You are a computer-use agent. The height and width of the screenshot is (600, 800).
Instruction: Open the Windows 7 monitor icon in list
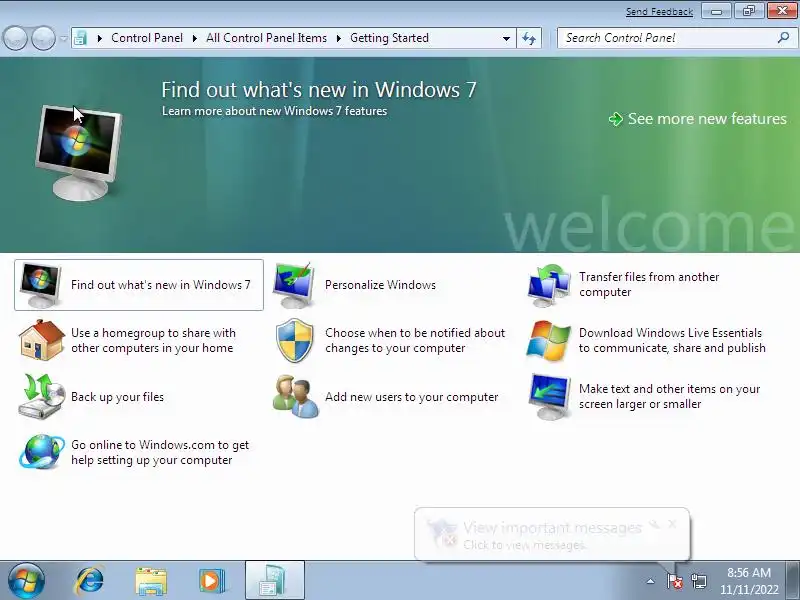[40, 285]
